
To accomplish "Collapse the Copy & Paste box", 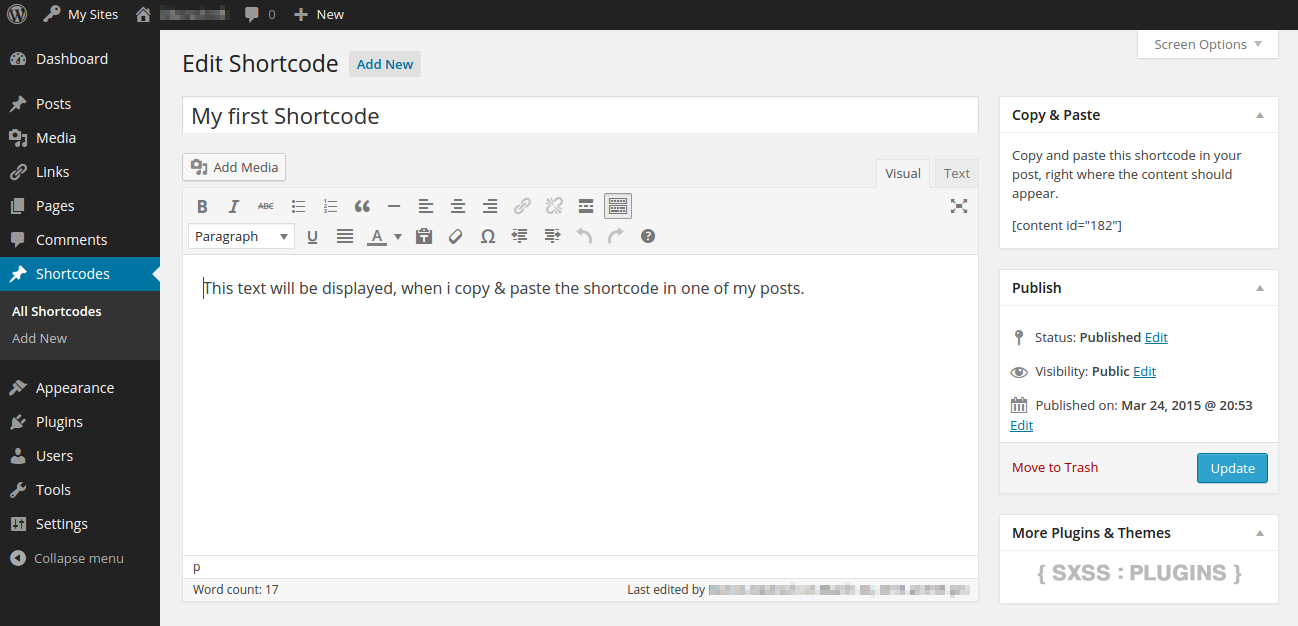I will point(1260,115).
